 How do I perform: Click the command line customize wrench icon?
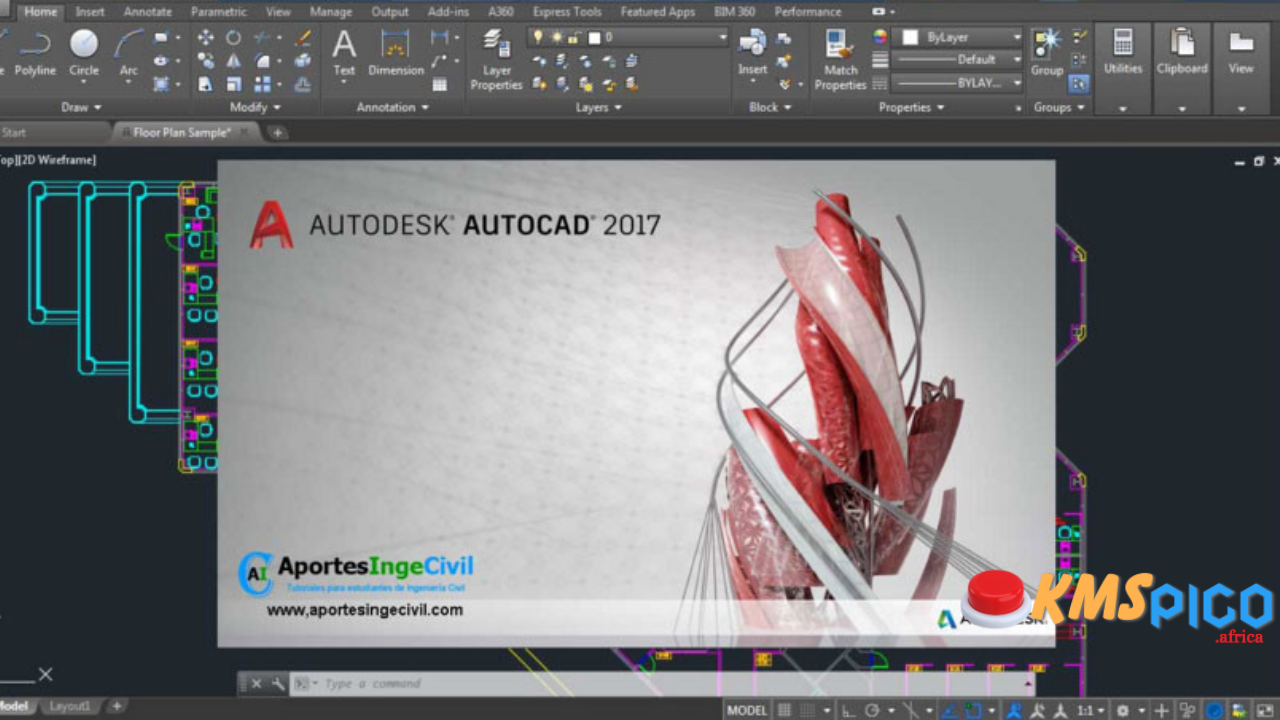tap(278, 684)
